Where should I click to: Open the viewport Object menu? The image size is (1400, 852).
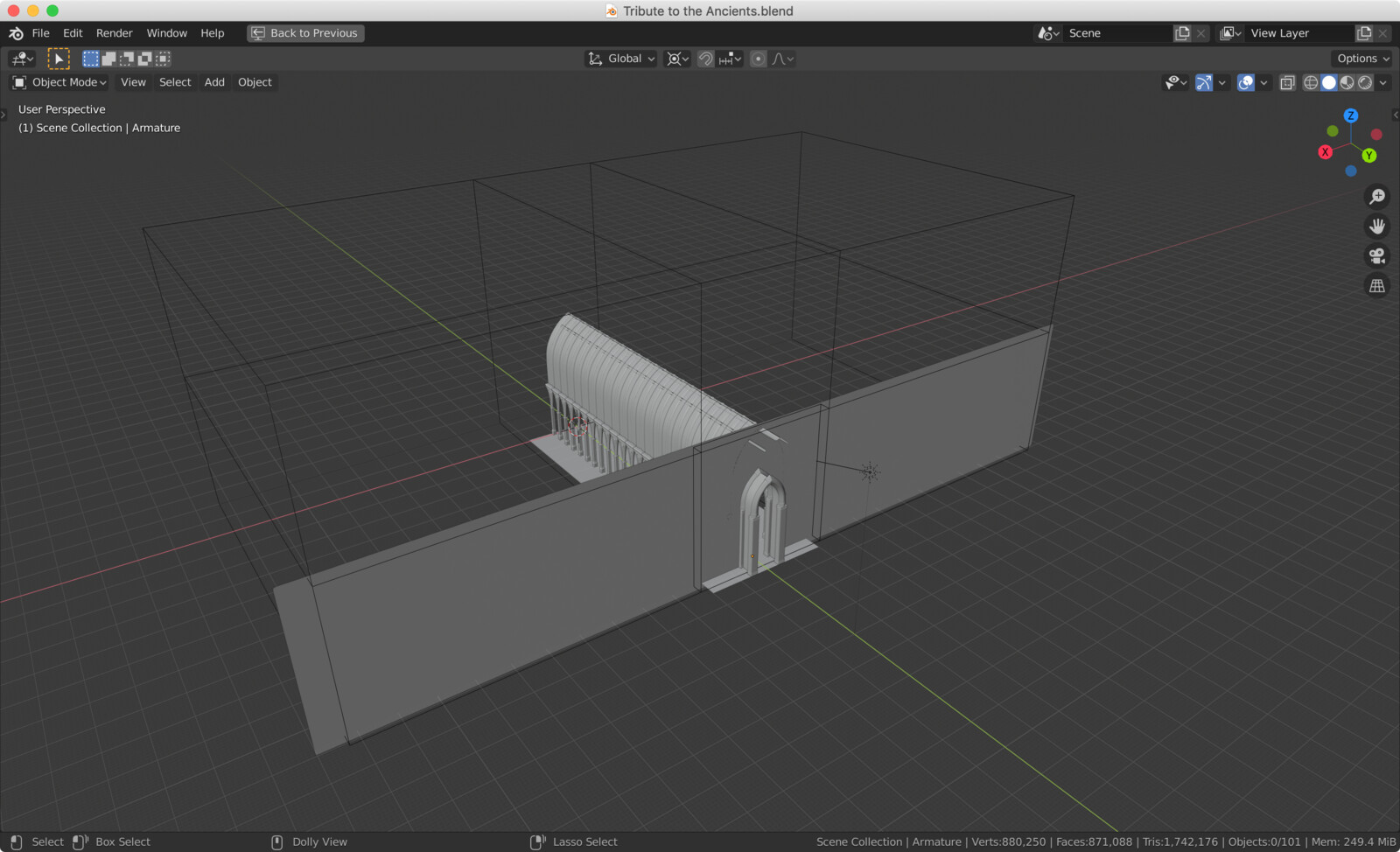255,82
